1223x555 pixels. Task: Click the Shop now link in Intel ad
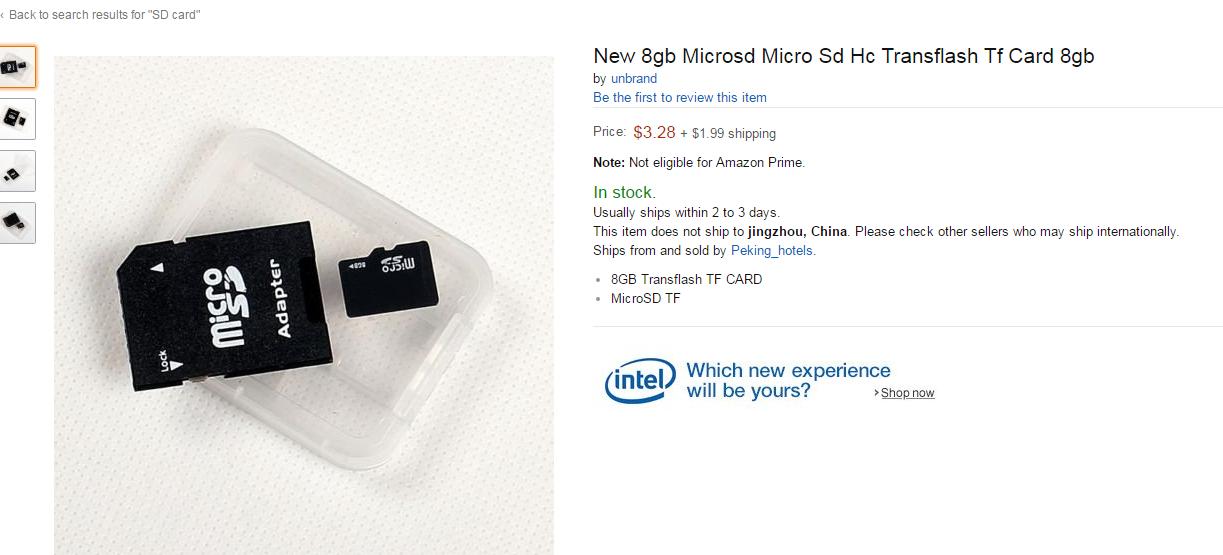click(907, 393)
